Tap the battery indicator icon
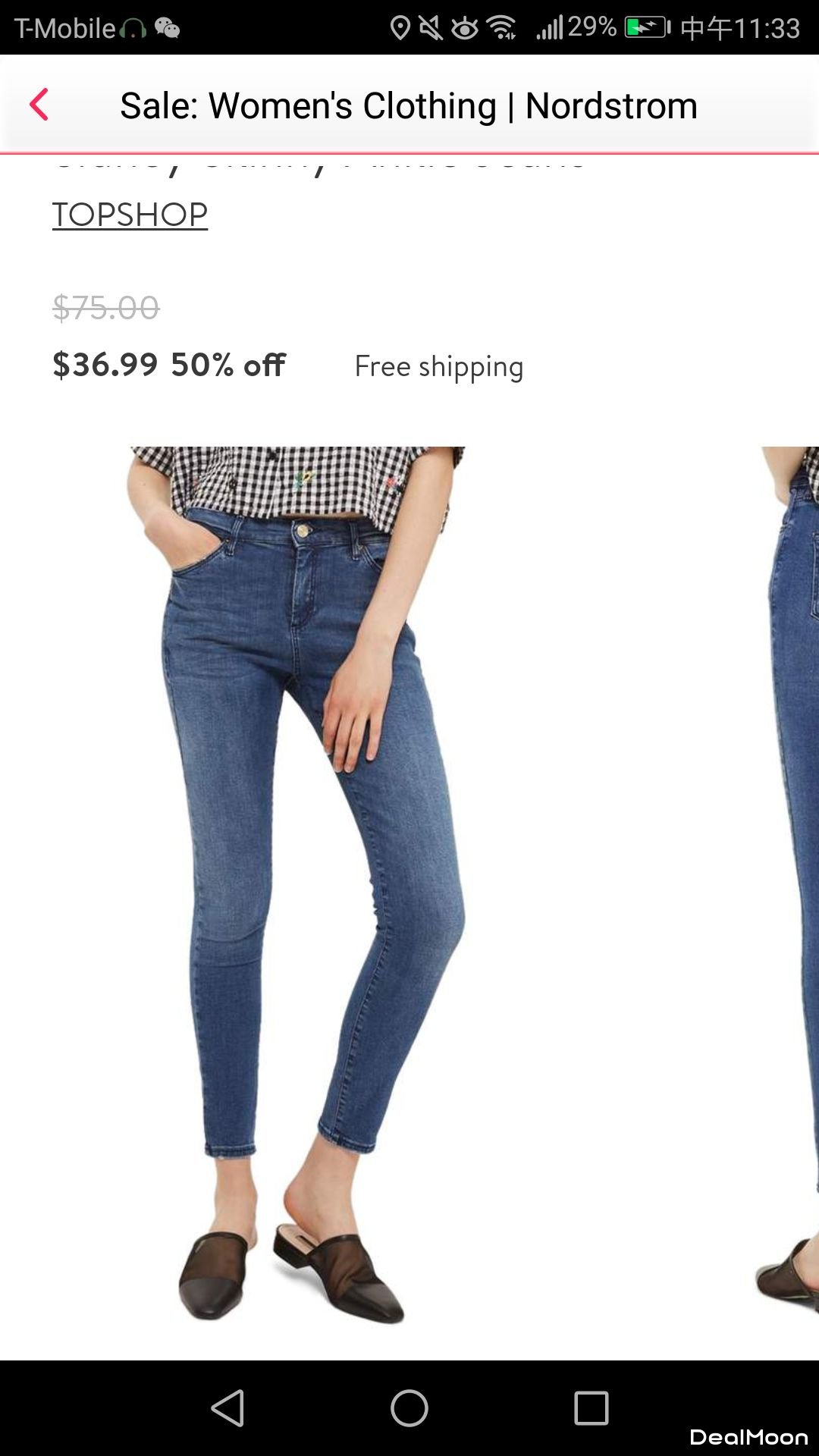The height and width of the screenshot is (1456, 819). 648,28
